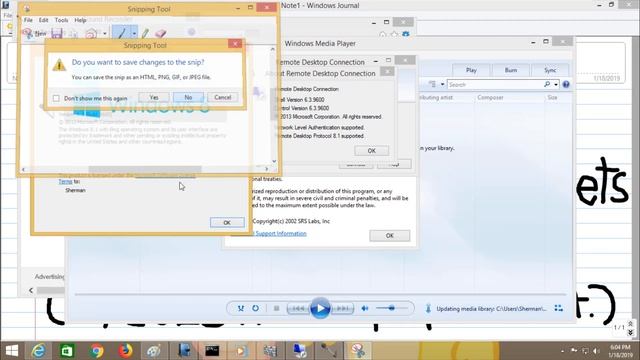Image resolution: width=640 pixels, height=360 pixels.
Task: Open the Edit menu in Snipping Tool
Action: pyautogui.click(x=43, y=20)
